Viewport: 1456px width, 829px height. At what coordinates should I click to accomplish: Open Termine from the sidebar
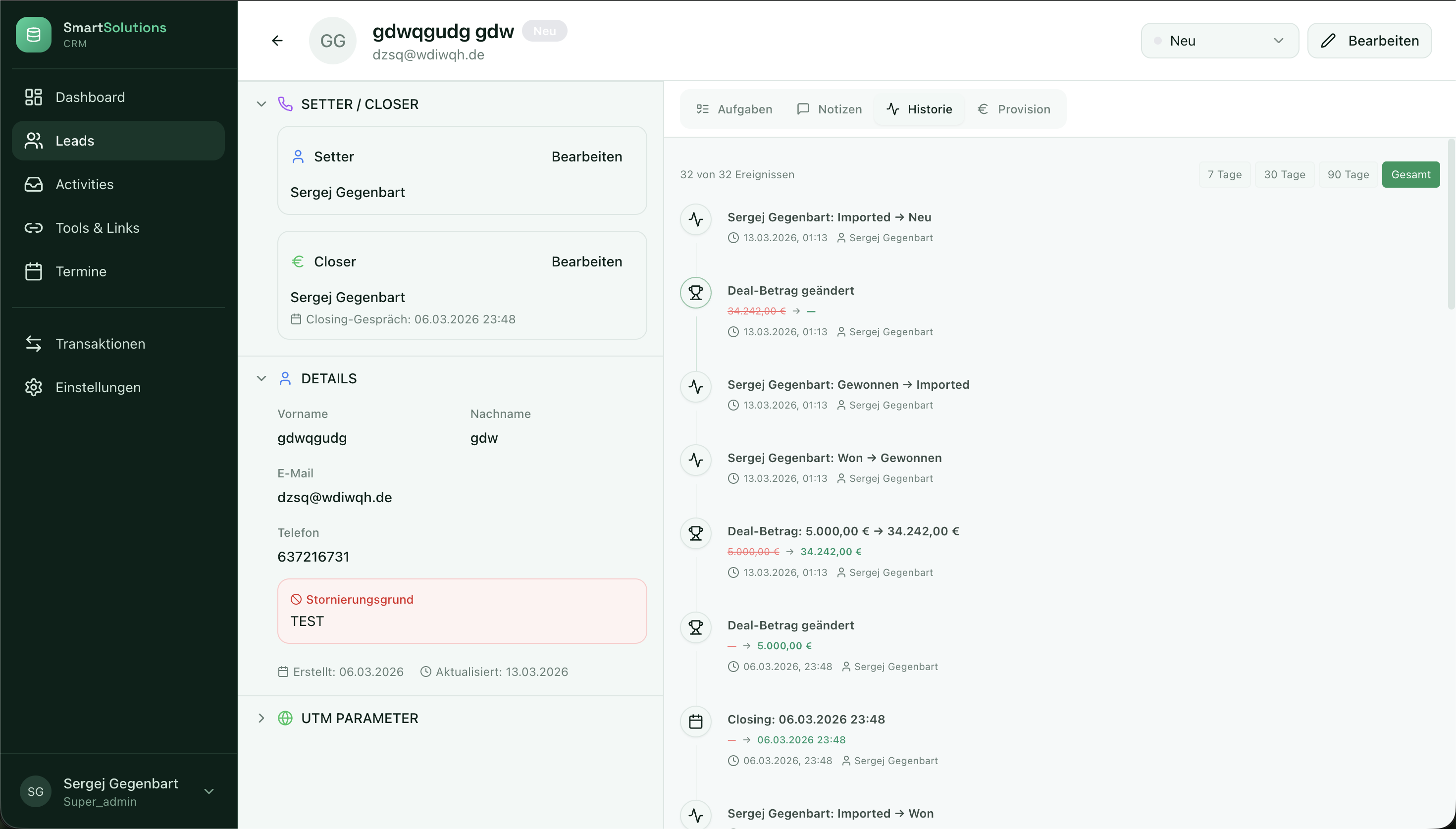81,271
